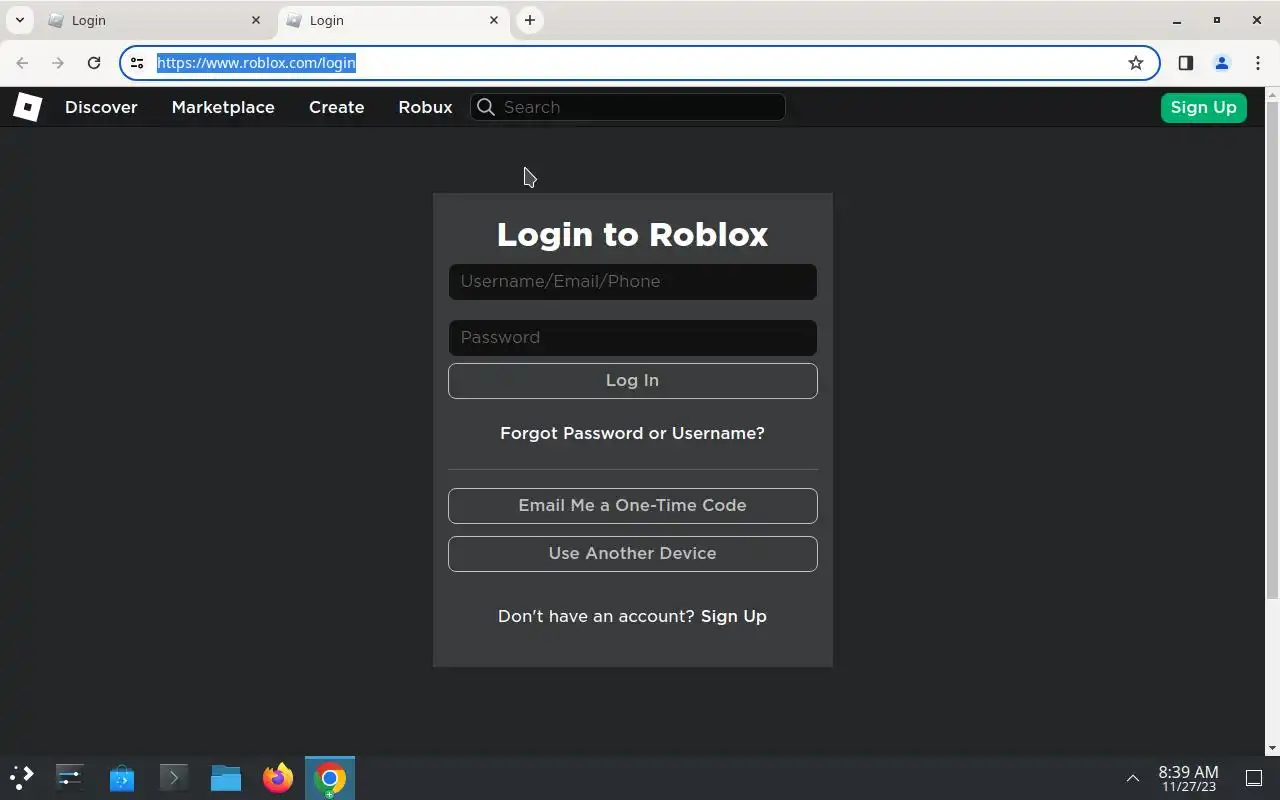Go back to previous page
The height and width of the screenshot is (800, 1280).
coord(22,63)
